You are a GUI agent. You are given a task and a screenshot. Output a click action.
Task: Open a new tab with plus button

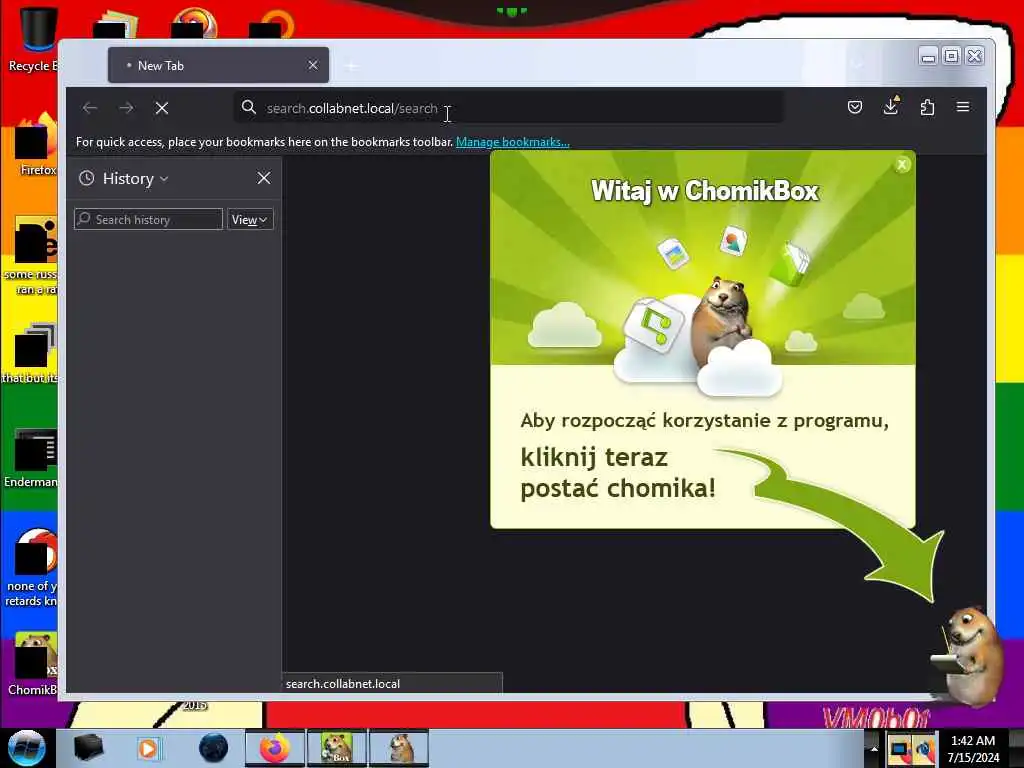pos(351,66)
